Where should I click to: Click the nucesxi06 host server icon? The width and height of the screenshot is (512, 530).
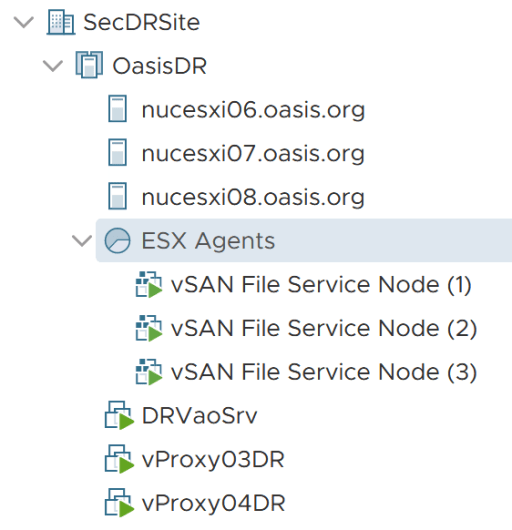[117, 109]
